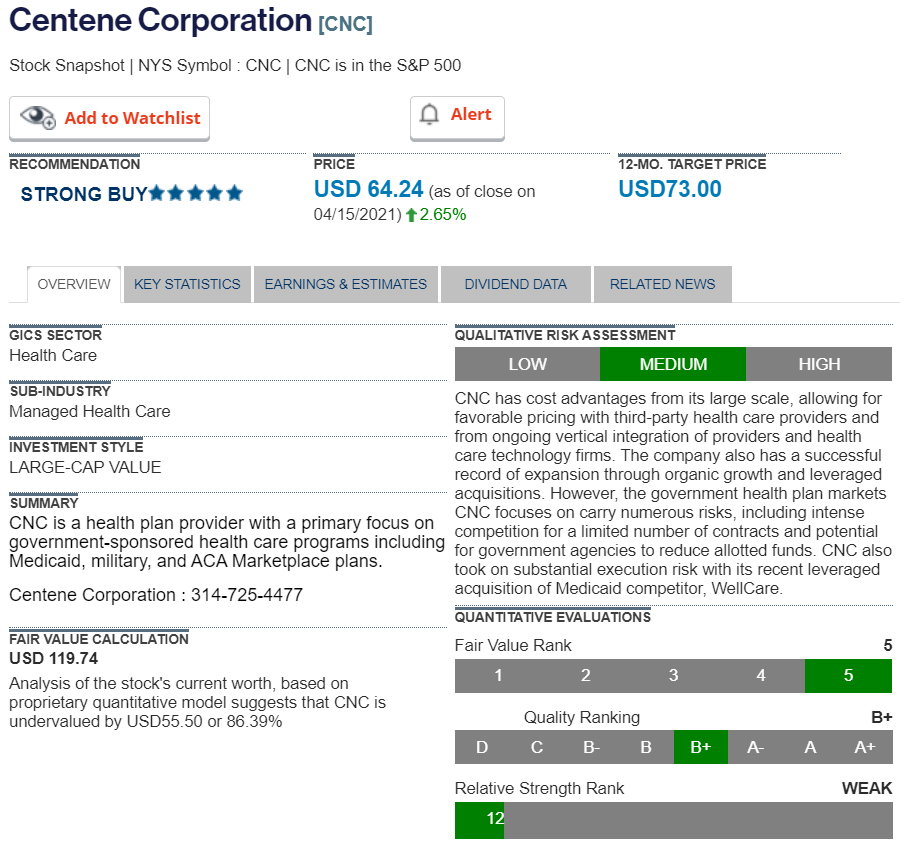Click the CNC ticker symbol in title
The height and width of the screenshot is (854, 907).
point(345,23)
